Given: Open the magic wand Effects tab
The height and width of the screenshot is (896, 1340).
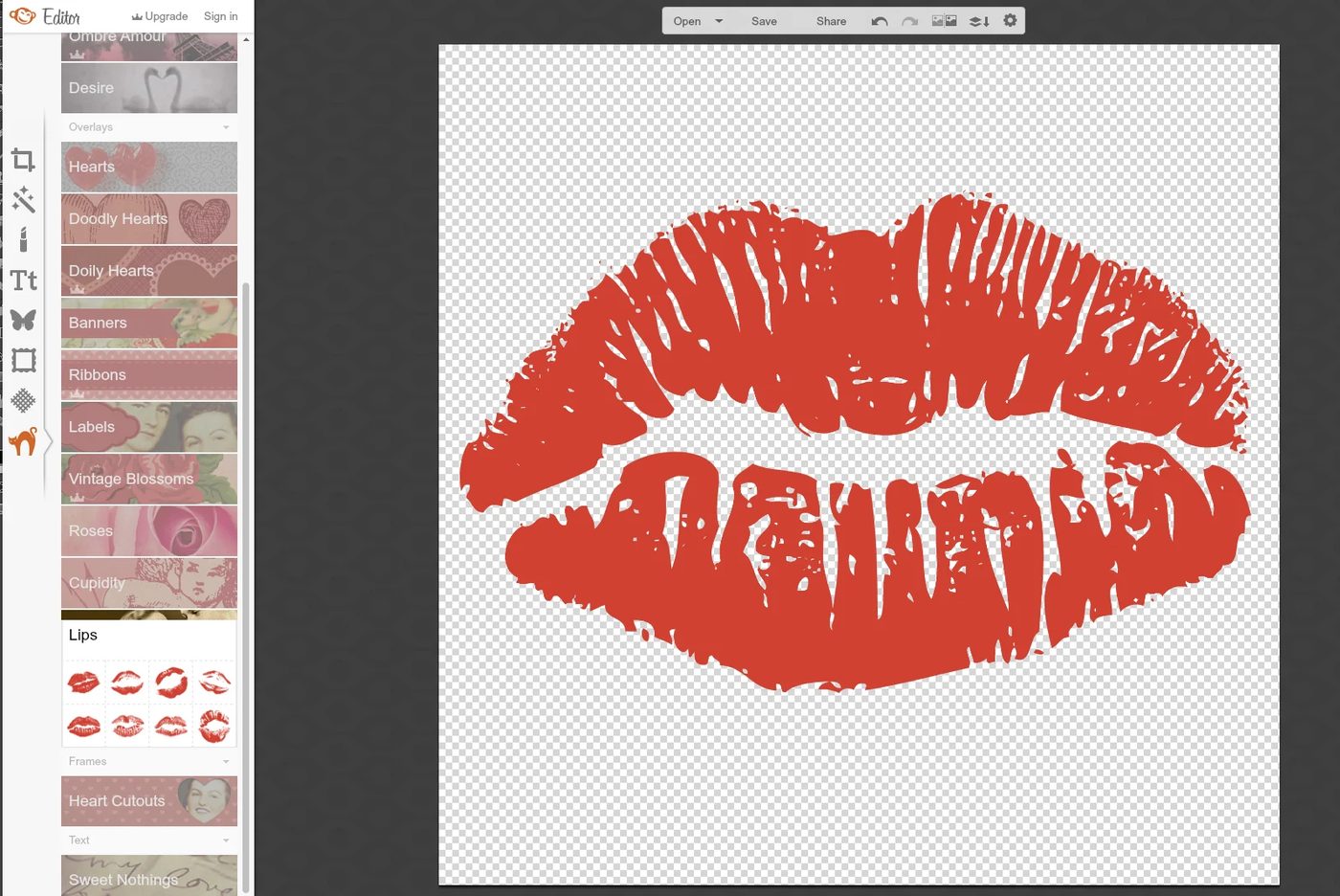Looking at the screenshot, I should tap(23, 199).
